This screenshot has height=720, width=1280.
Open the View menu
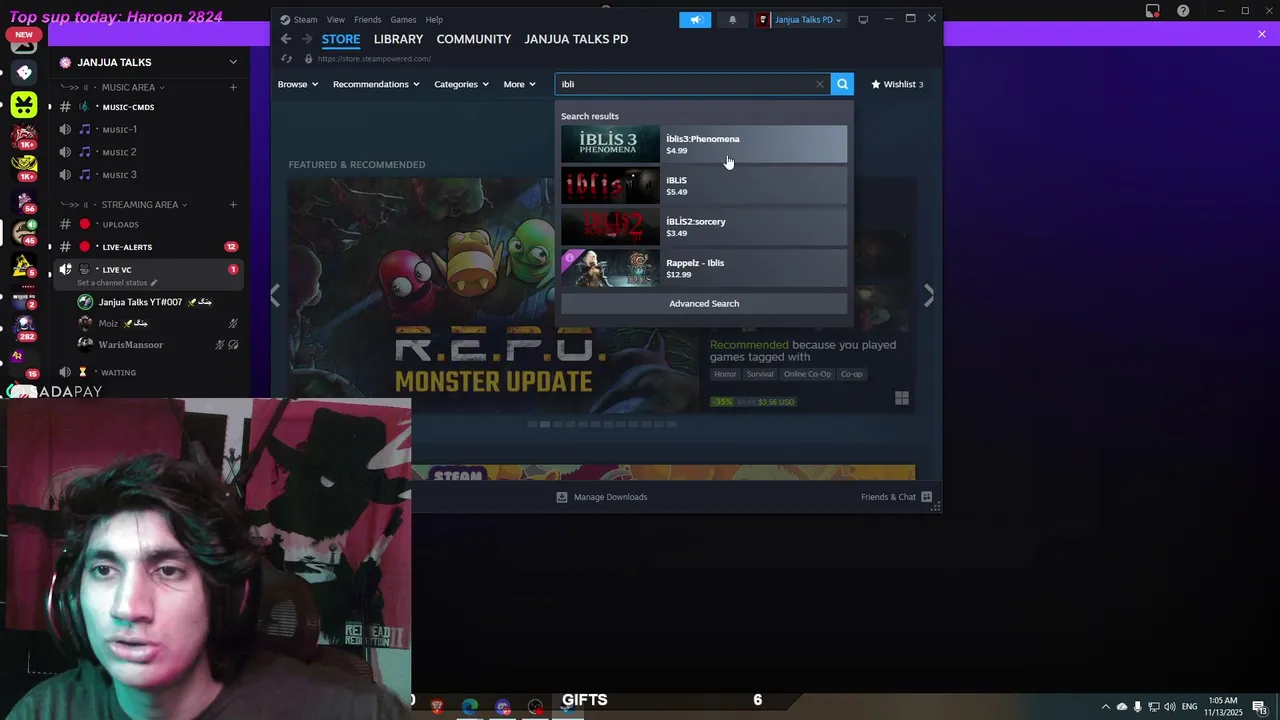click(x=336, y=19)
